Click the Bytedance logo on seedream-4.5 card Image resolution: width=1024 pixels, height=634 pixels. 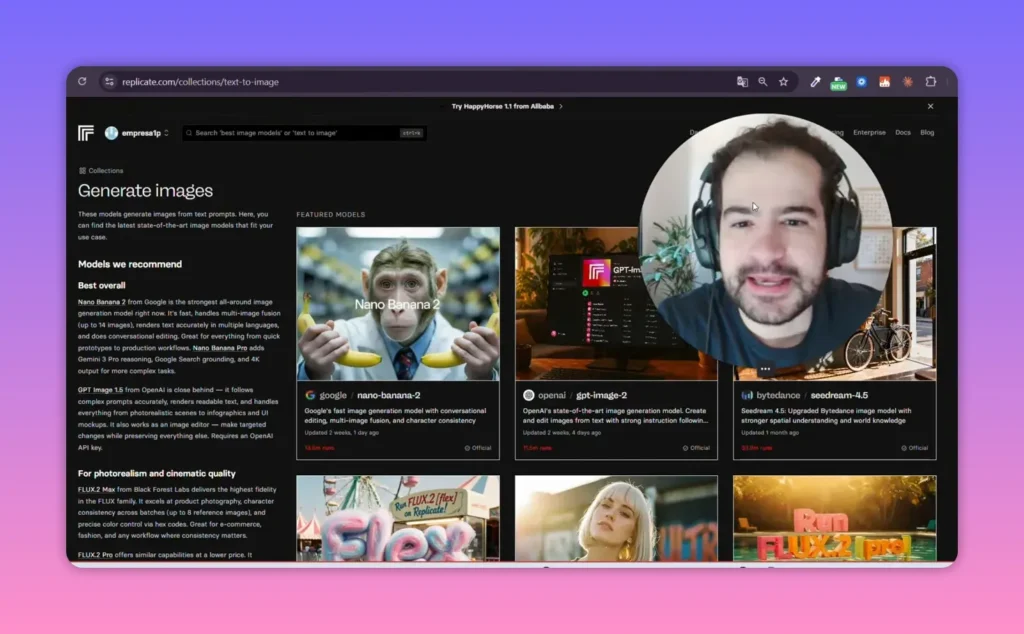(747, 395)
